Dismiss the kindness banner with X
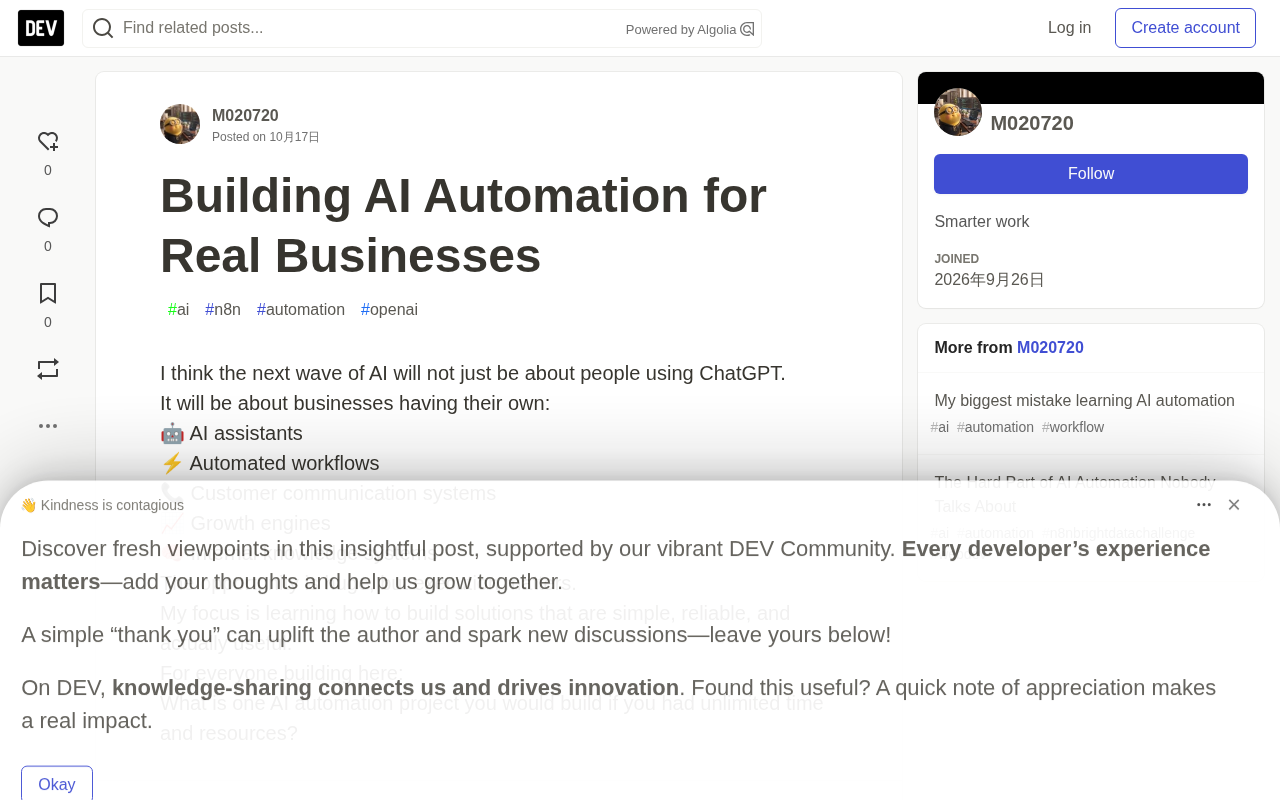Screen dimensions: 1280x800 click(x=1234, y=505)
